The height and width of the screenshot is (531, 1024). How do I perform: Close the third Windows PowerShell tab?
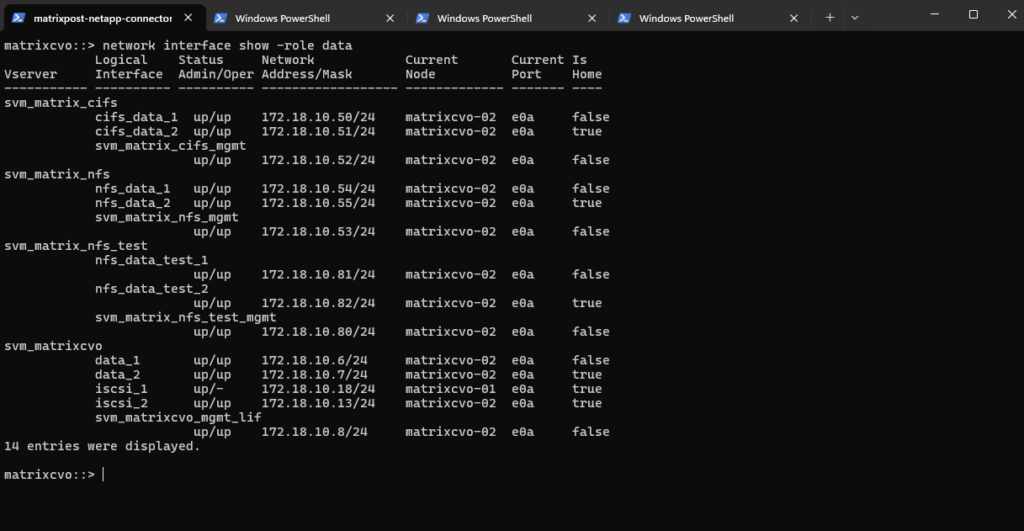[x=592, y=17]
